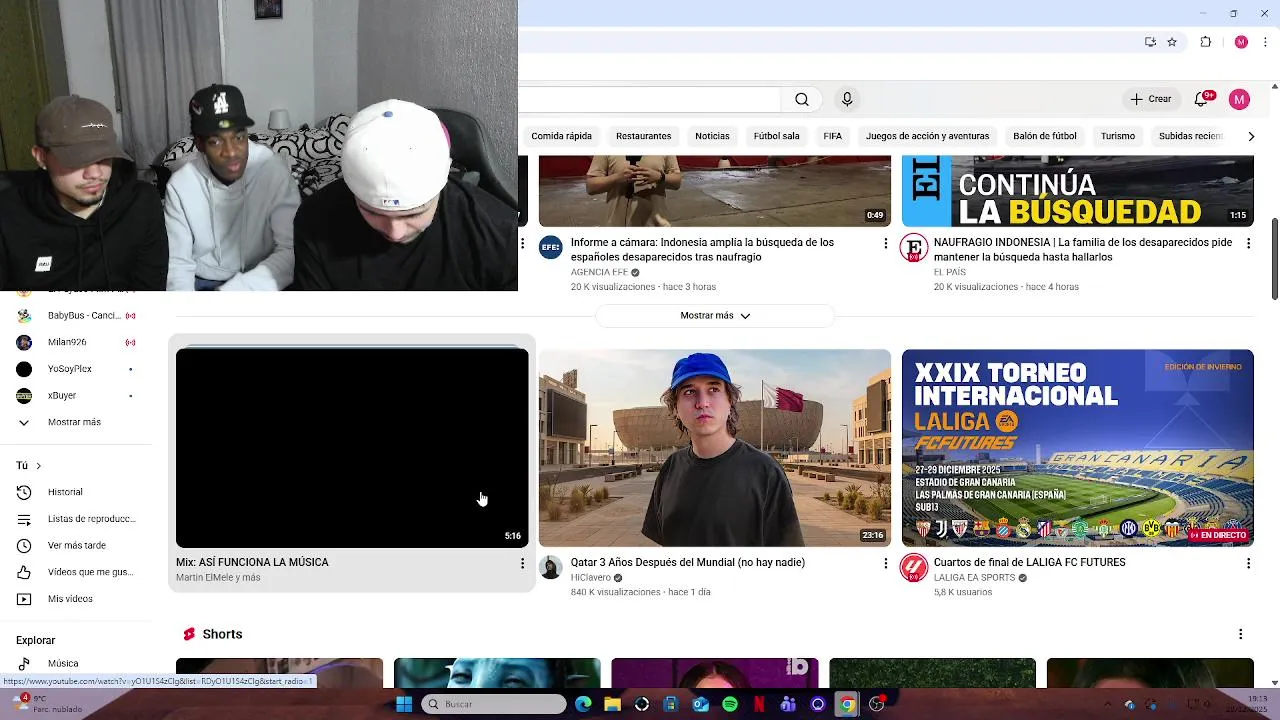Select the Noticias chip
Viewport: 1280px width, 720px height.
pos(712,136)
